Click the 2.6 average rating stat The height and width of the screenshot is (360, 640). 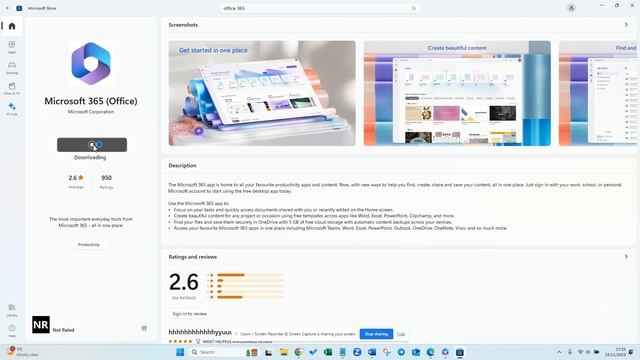pos(76,182)
